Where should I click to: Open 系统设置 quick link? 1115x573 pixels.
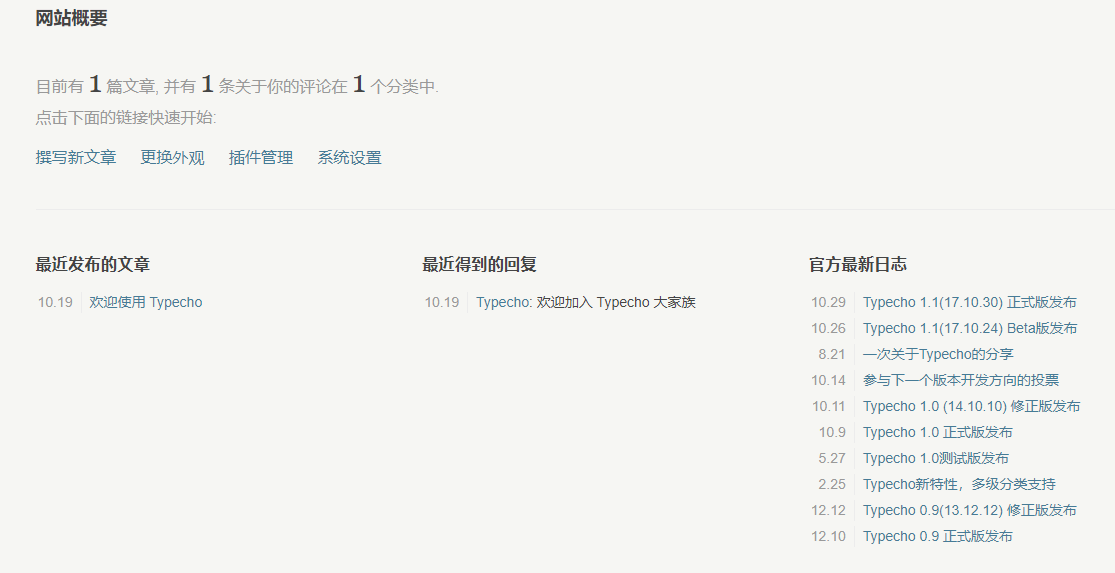tap(349, 158)
